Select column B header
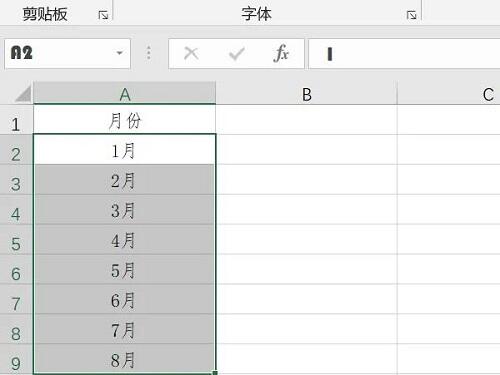This screenshot has width=500, height=375. coord(307,94)
